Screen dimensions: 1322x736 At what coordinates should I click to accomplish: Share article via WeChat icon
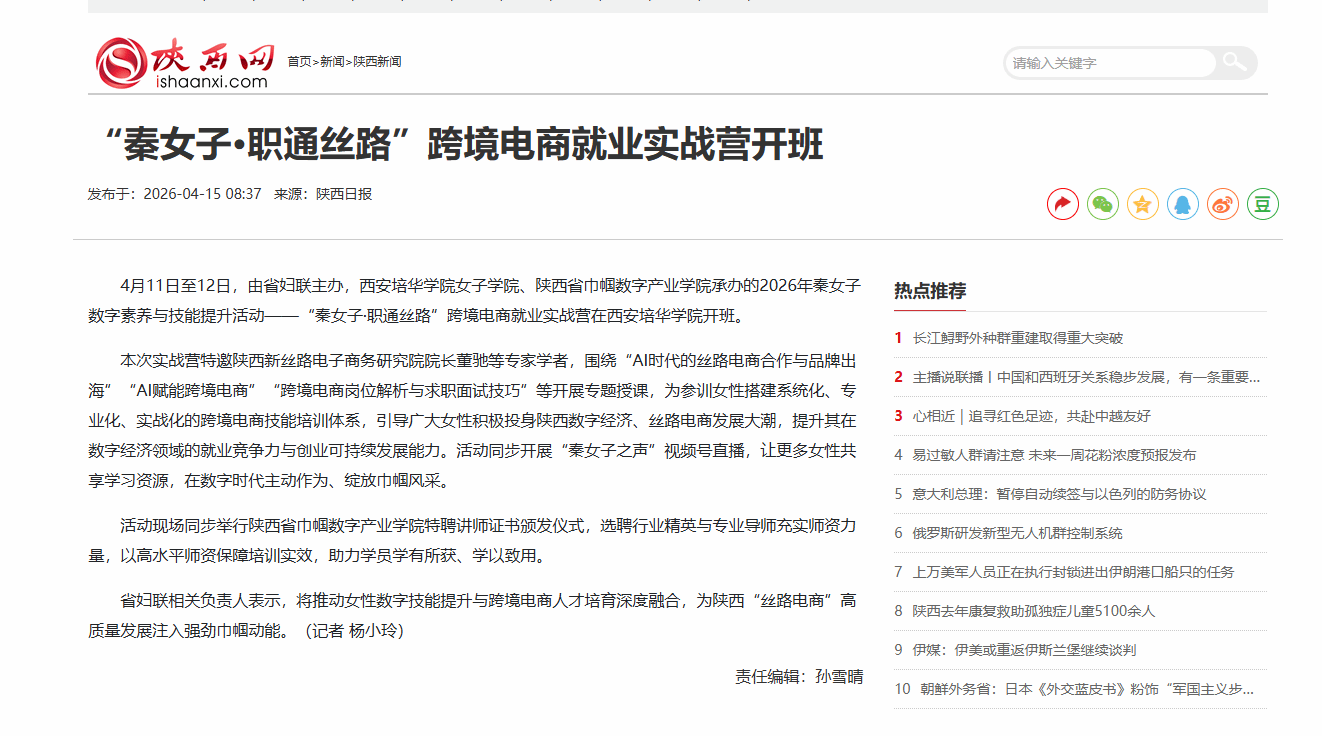tap(1102, 204)
